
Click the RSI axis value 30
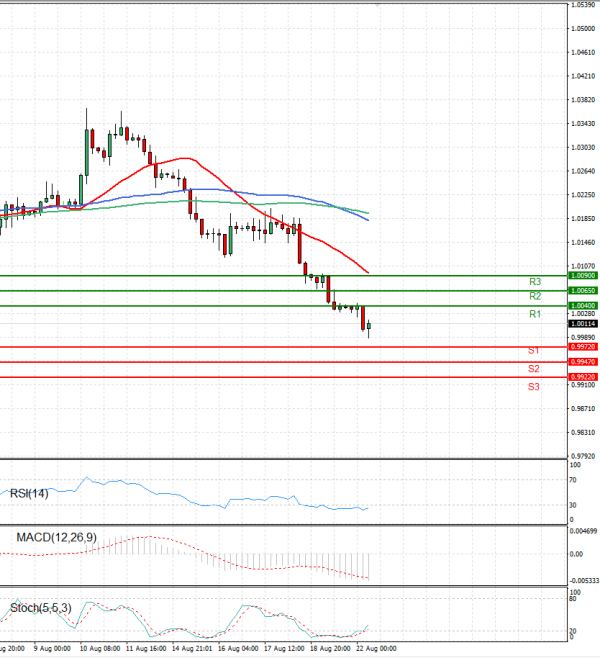click(573, 505)
